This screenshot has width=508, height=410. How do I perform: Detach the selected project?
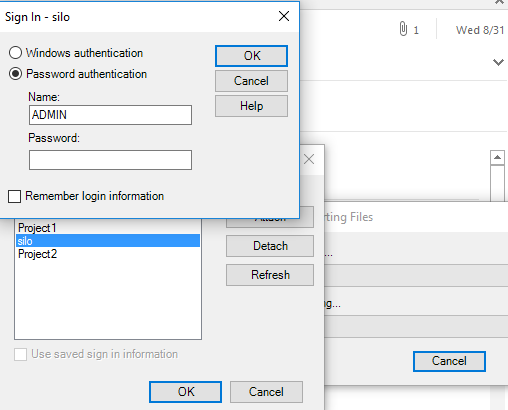[270, 246]
